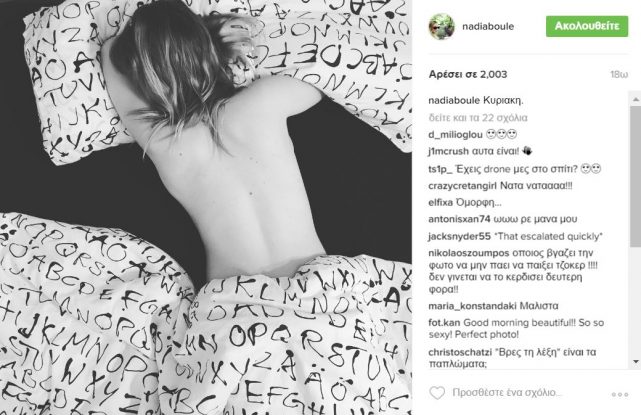Open crazycretangirl commenter profile
This screenshot has height=415, width=641.
462,186
